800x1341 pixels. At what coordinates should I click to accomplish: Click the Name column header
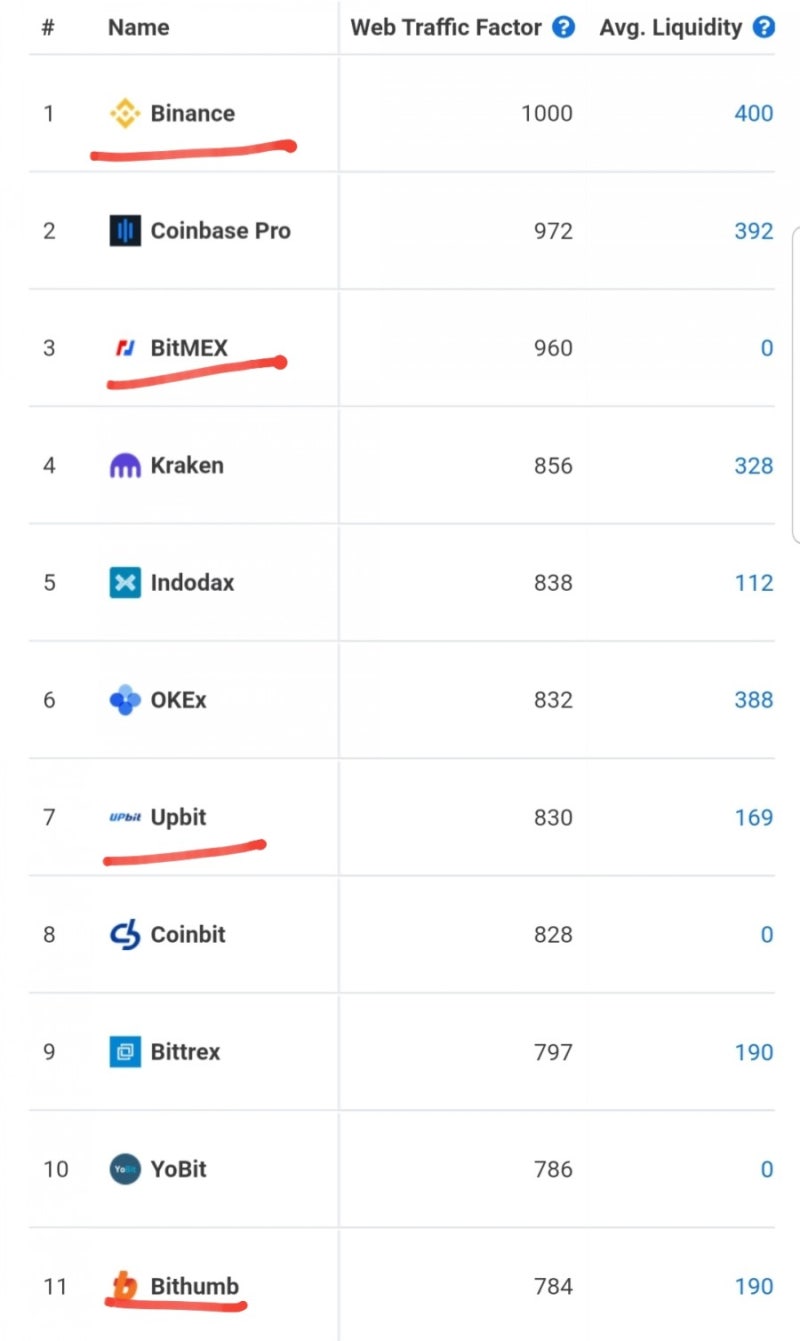pos(137,27)
